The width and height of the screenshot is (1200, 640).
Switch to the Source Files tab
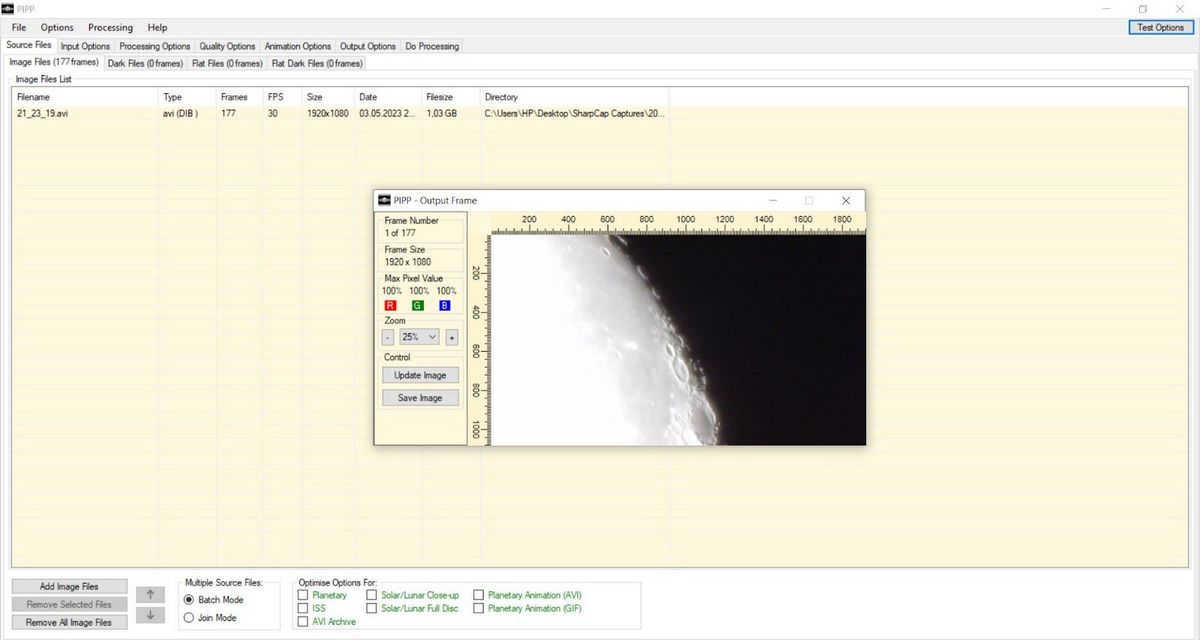coord(29,45)
